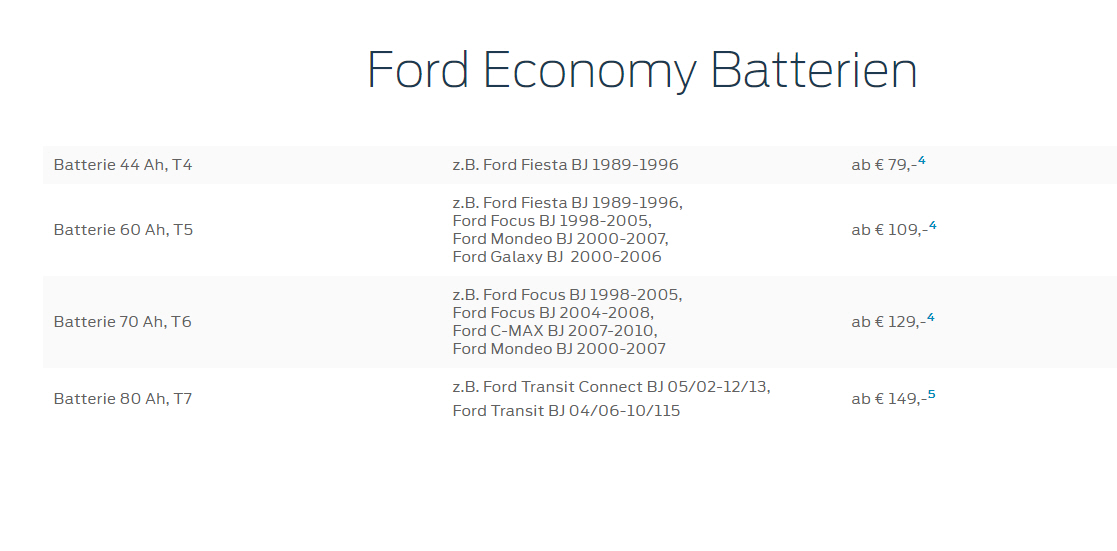This screenshot has height=551, width=1117.
Task: Select the Batterie 80 Ah, T7 cell
Action: 123,399
